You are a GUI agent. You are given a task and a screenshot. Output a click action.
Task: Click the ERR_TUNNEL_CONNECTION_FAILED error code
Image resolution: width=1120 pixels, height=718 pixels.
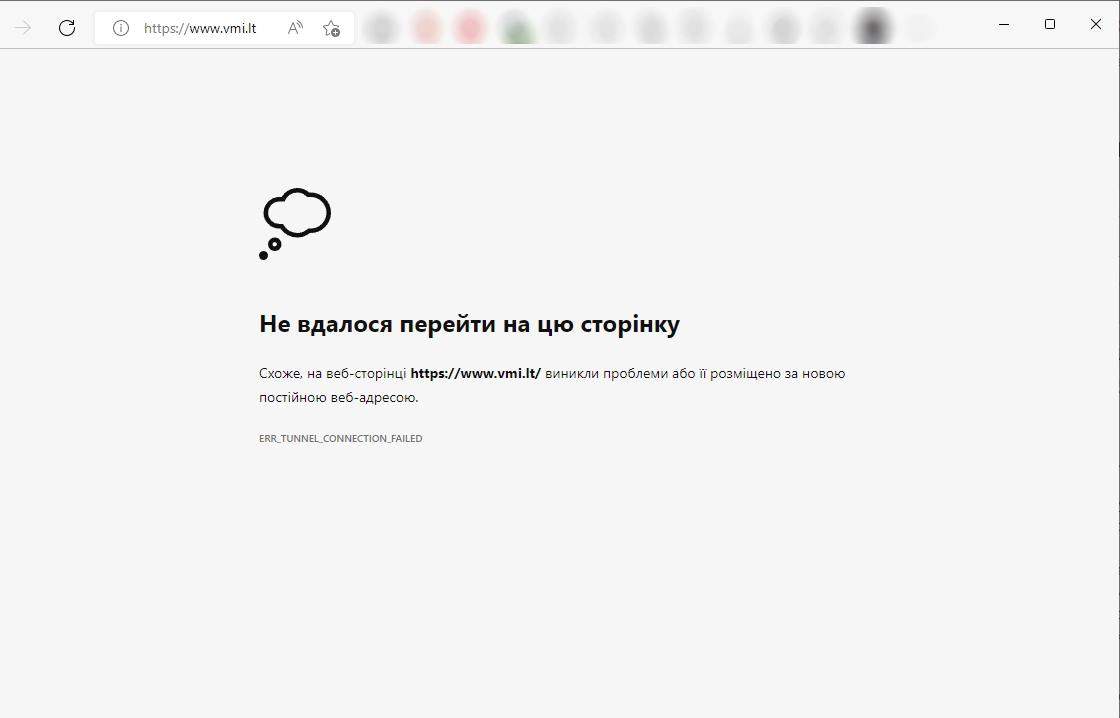click(x=341, y=439)
